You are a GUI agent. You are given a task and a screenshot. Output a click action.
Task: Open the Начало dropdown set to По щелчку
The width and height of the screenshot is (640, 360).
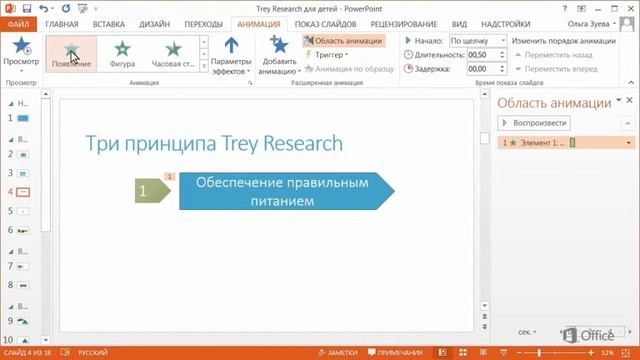[x=478, y=41]
